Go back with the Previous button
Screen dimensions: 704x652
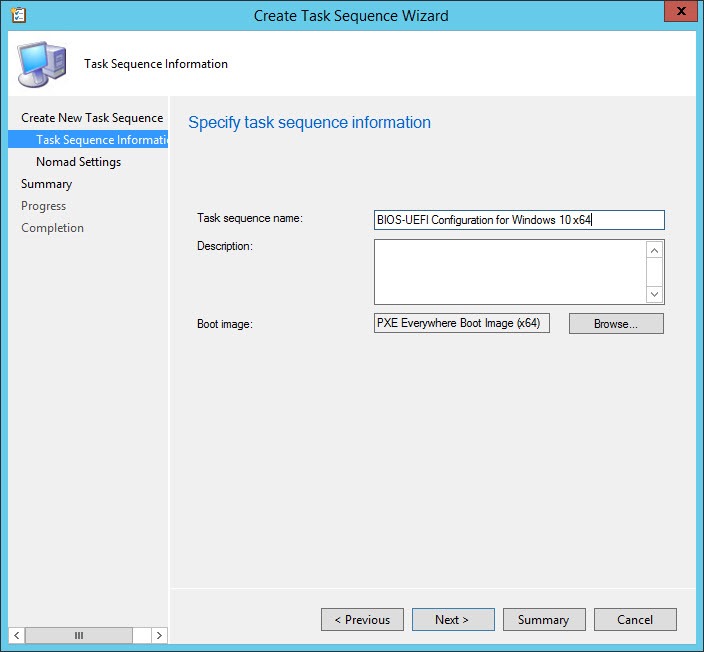click(x=362, y=620)
